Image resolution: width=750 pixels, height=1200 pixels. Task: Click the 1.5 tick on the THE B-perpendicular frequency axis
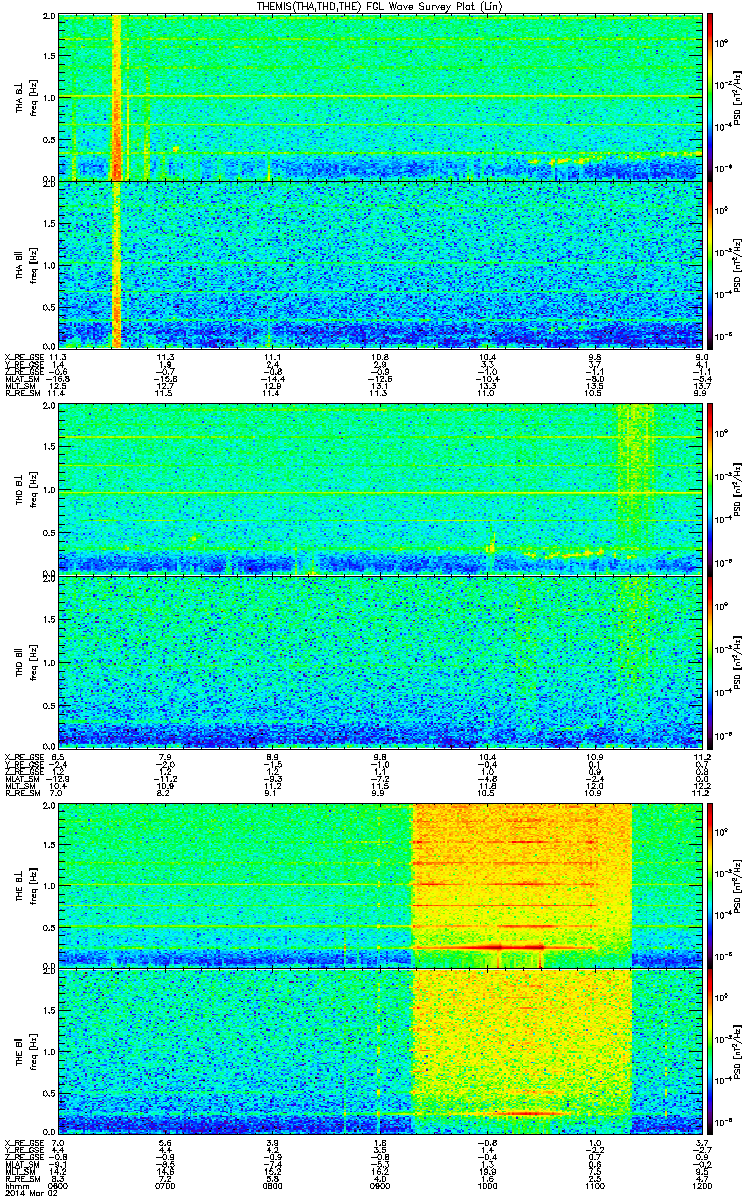[x=49, y=845]
